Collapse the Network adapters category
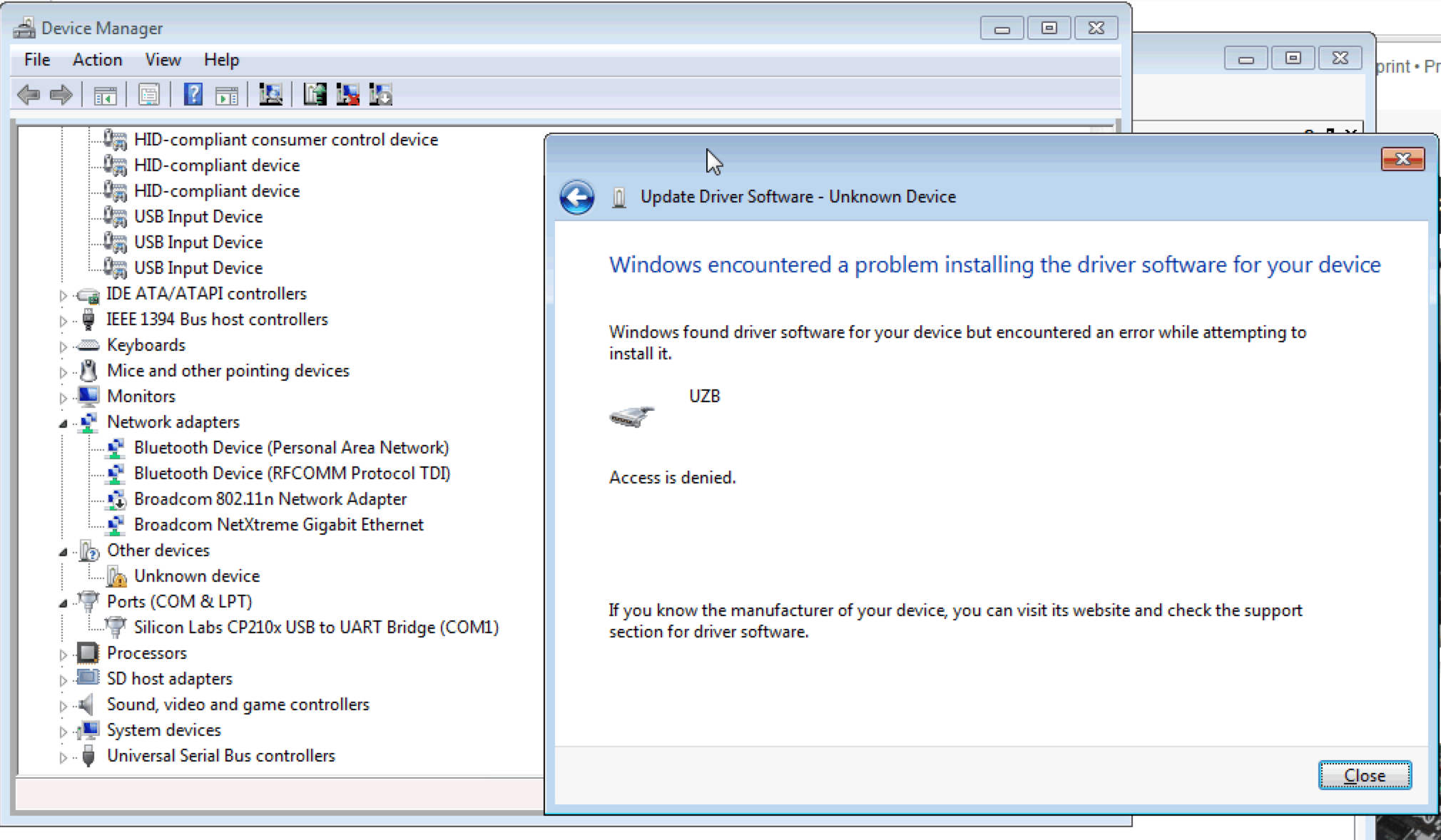The height and width of the screenshot is (840, 1441). coord(63,423)
